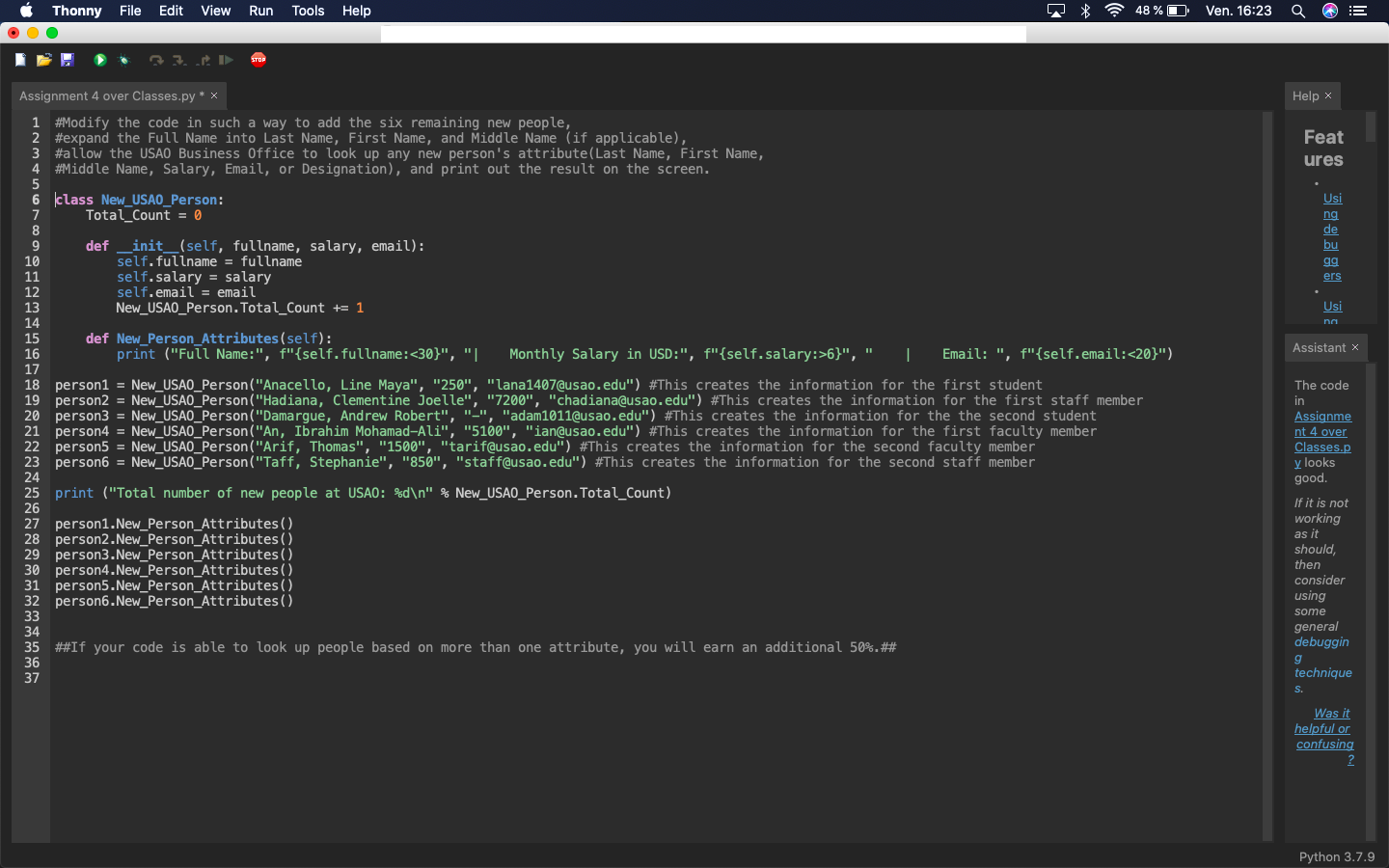
Task: Open the File menu
Action: point(130,11)
